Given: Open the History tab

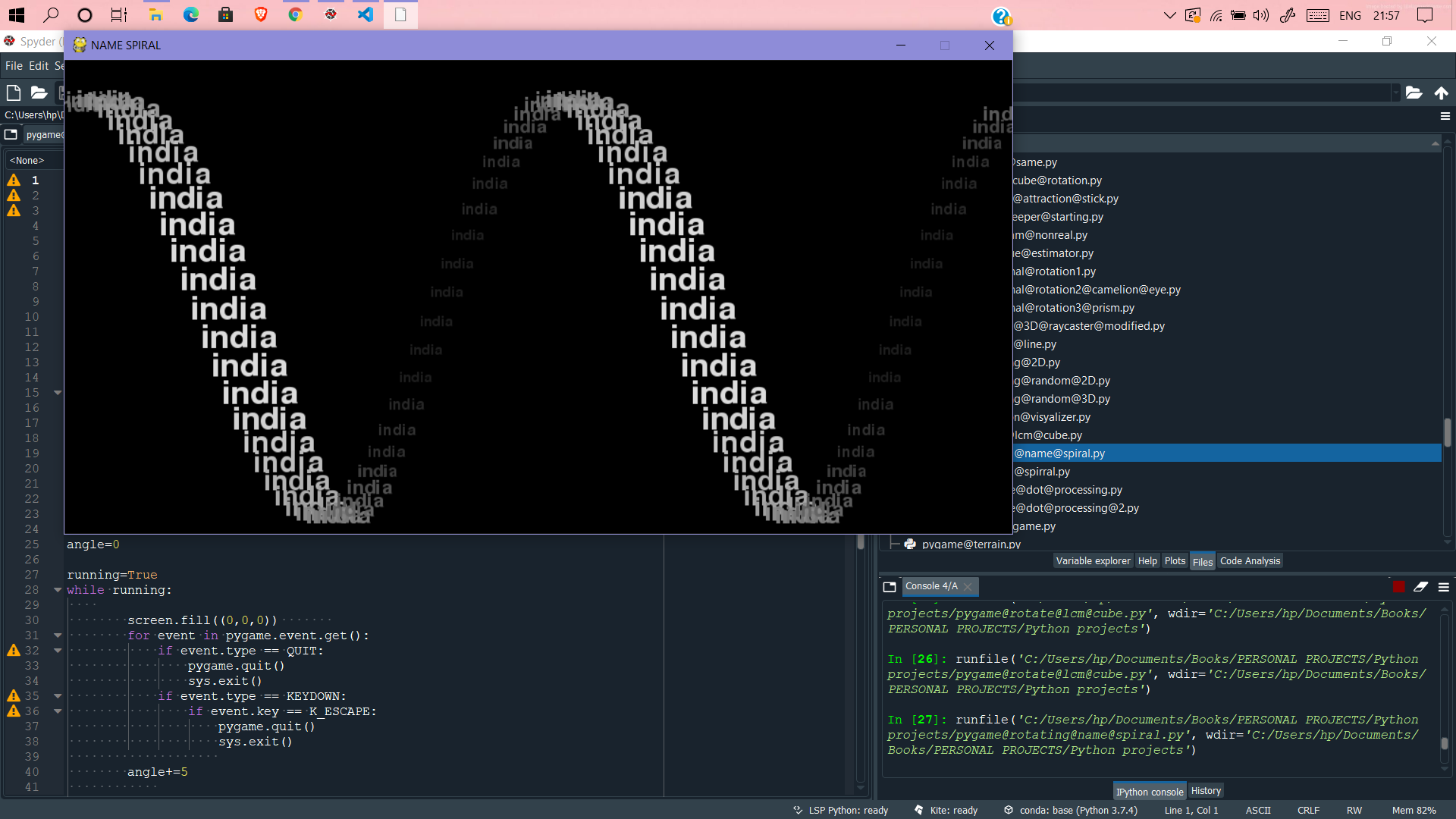Looking at the screenshot, I should [x=1206, y=791].
